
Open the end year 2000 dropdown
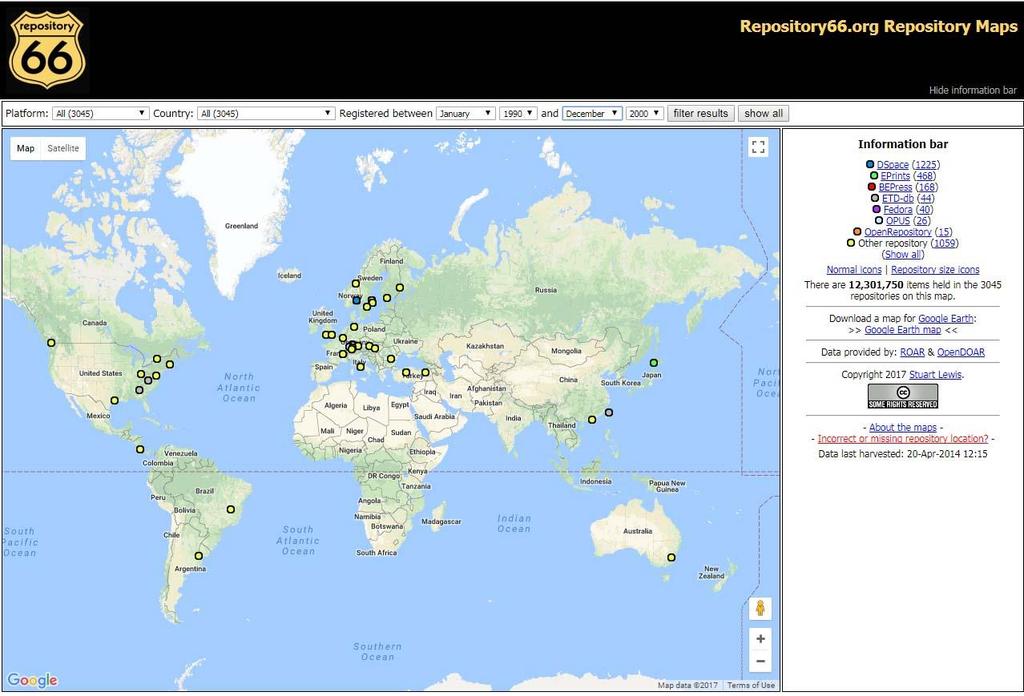point(645,114)
